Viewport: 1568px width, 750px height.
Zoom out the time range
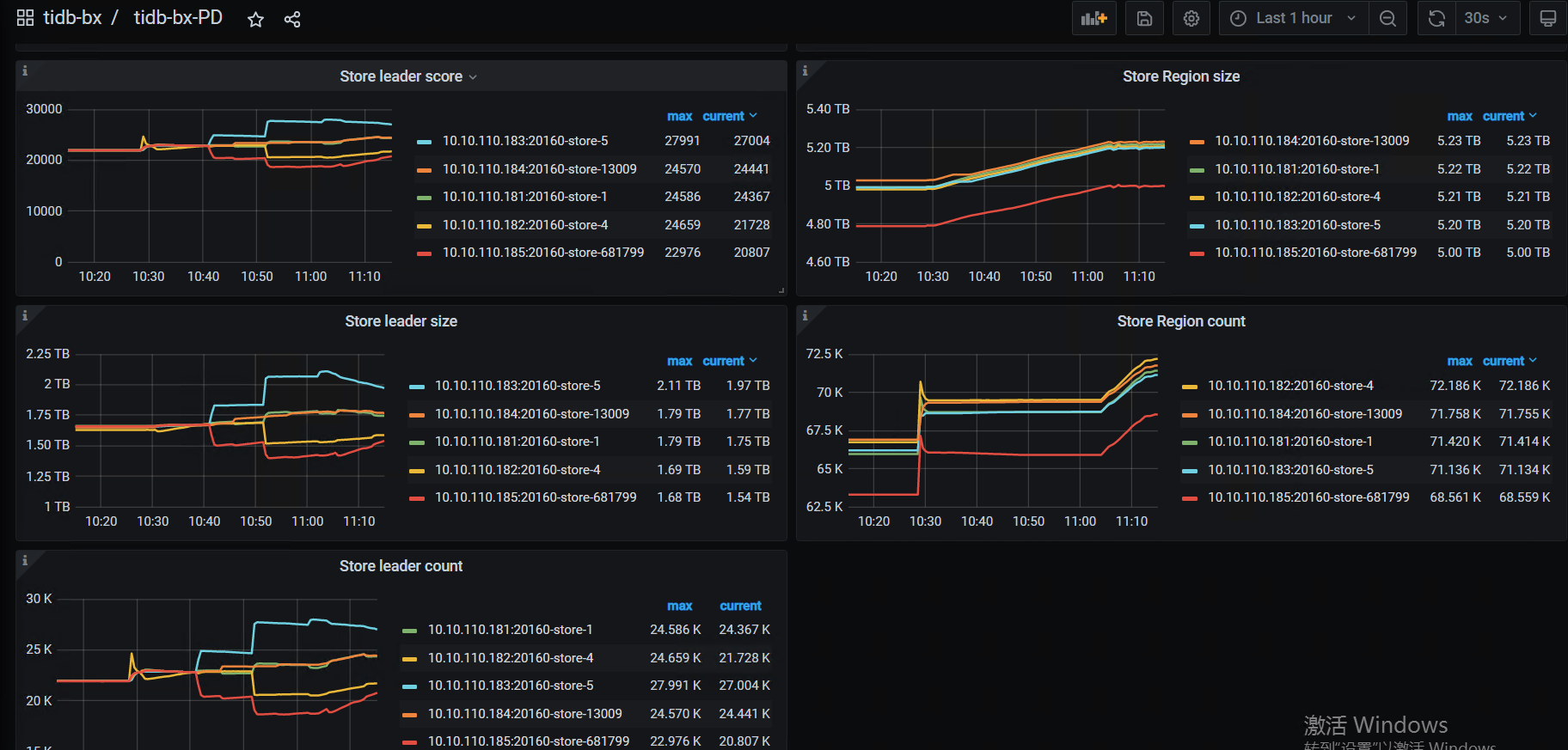(x=1387, y=18)
